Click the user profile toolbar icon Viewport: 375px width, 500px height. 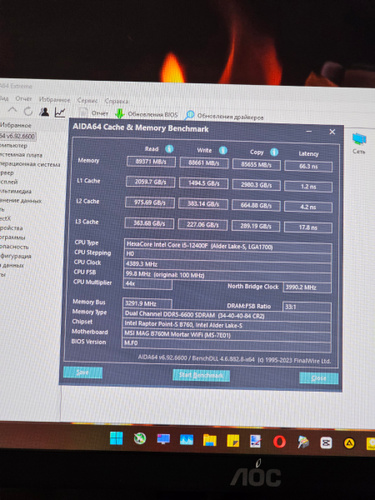pyautogui.click(x=44, y=112)
